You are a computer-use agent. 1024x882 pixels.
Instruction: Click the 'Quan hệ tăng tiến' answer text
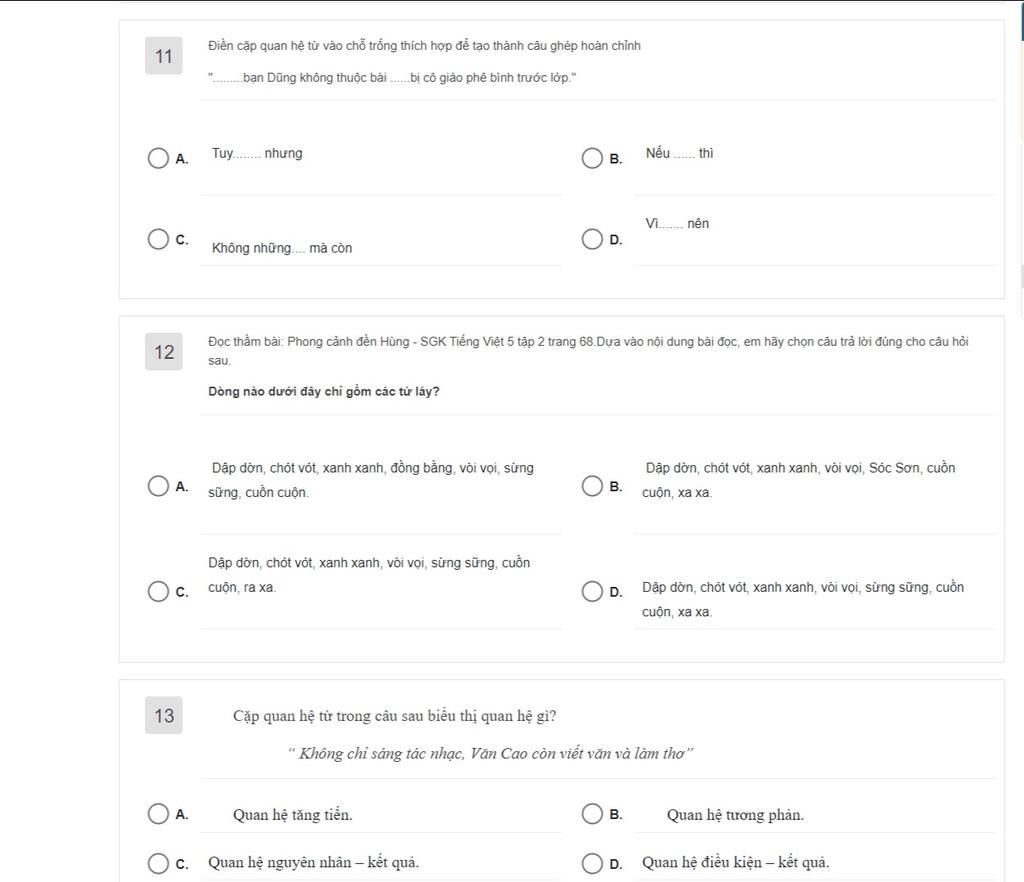click(293, 815)
